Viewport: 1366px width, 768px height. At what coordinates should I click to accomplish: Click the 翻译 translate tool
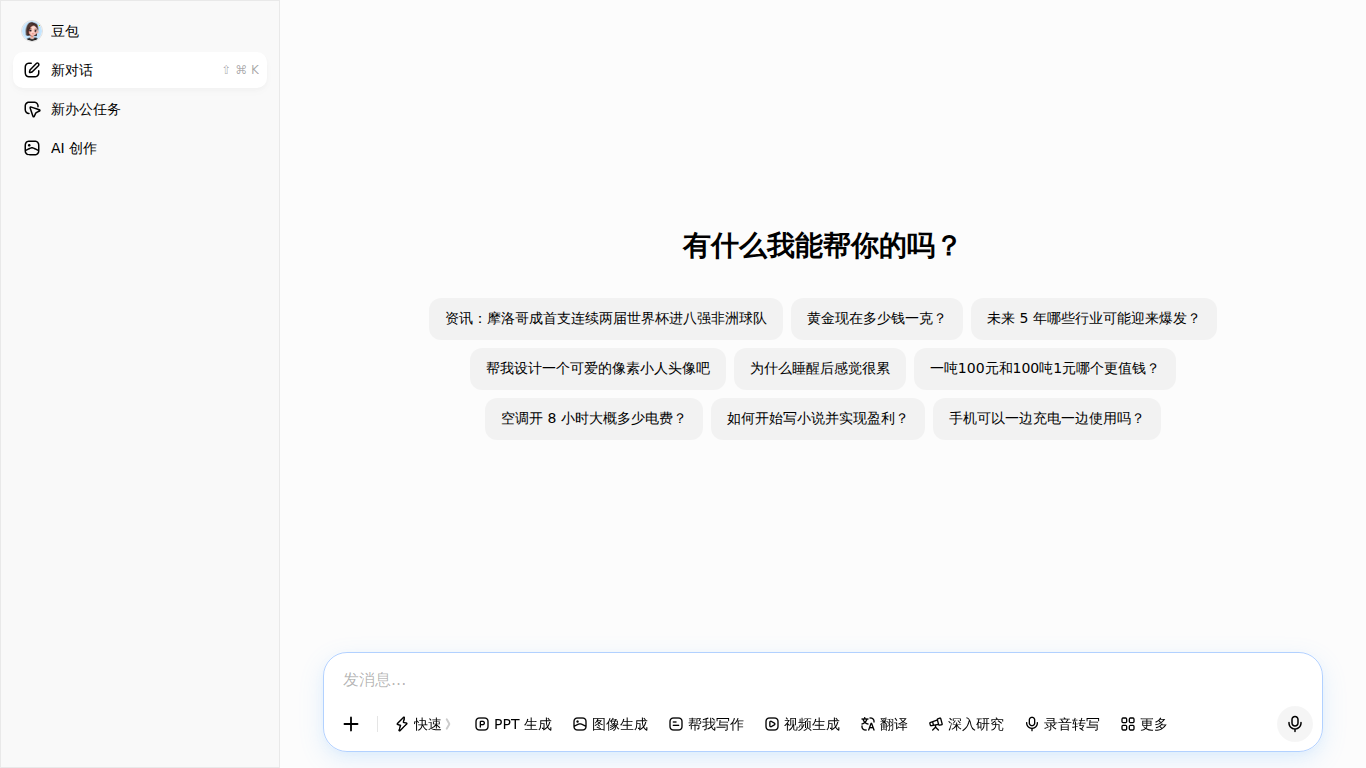884,724
